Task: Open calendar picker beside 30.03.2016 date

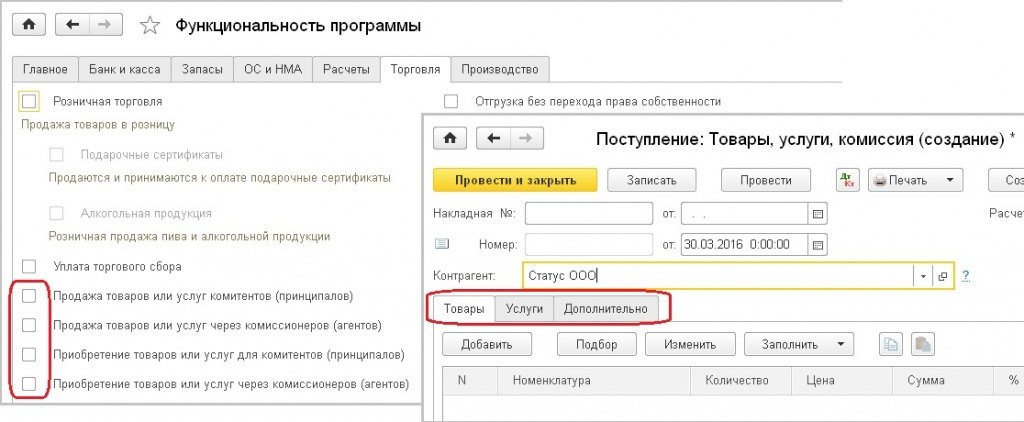Action: coord(818,243)
